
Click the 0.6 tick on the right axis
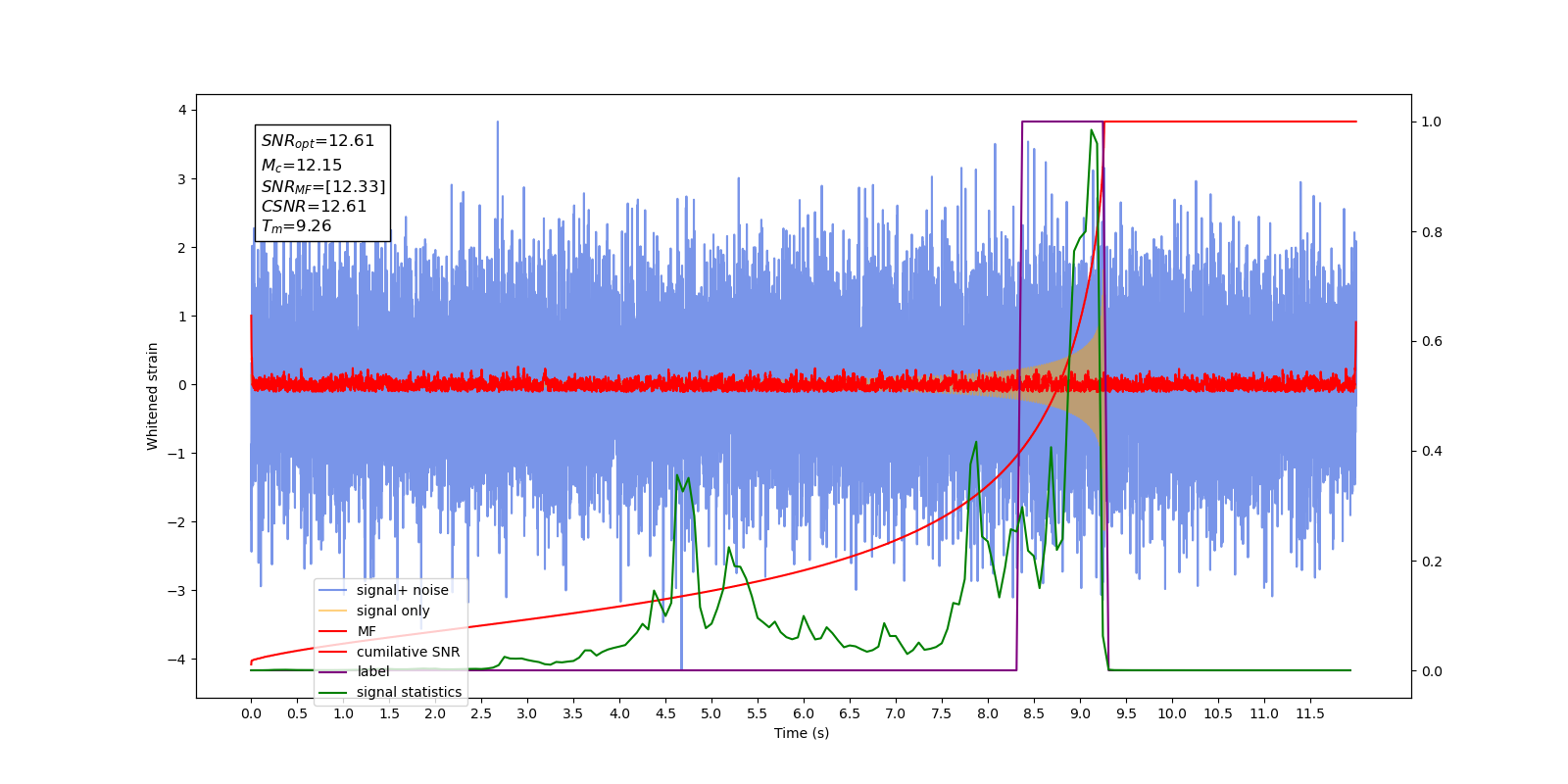pyautogui.click(x=1432, y=342)
